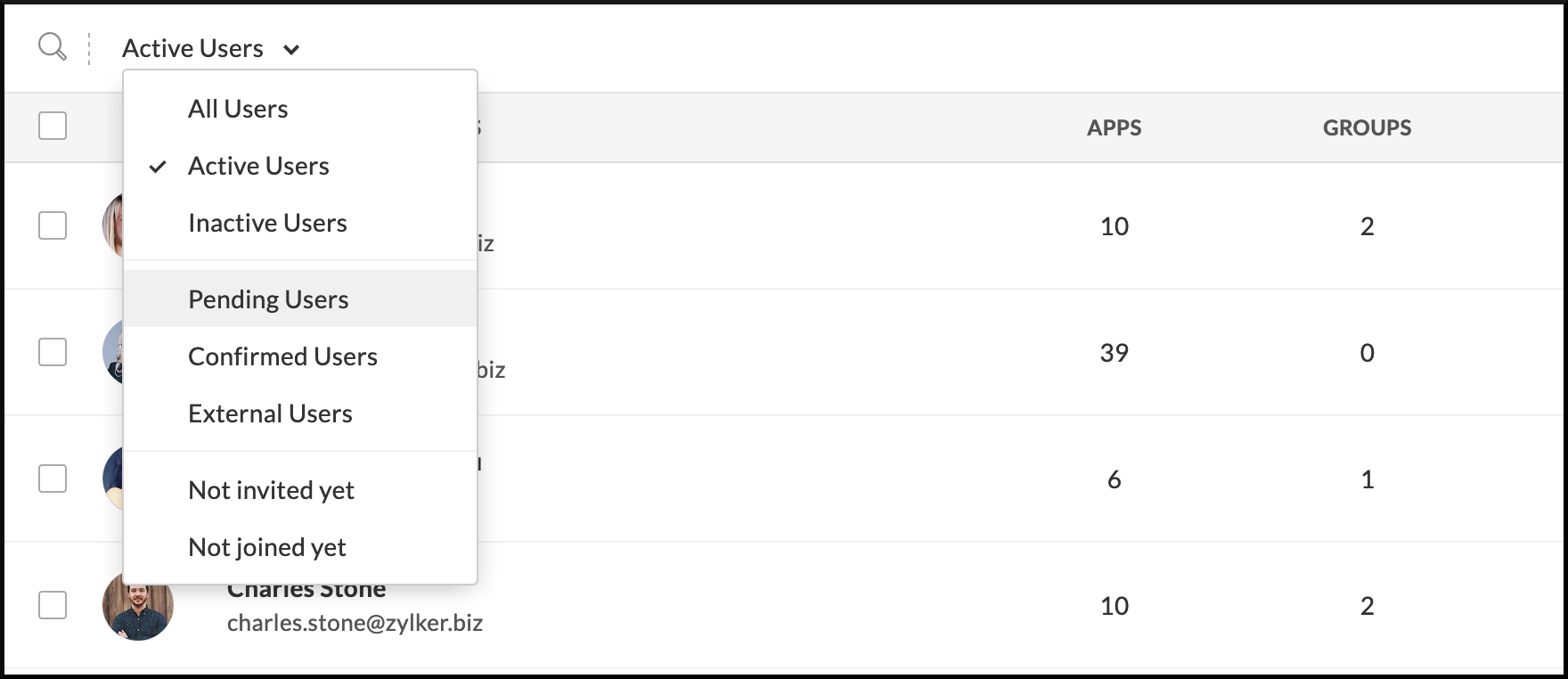Screen dimensions: 1568x679
Task: Select the External Users option
Action: click(270, 413)
